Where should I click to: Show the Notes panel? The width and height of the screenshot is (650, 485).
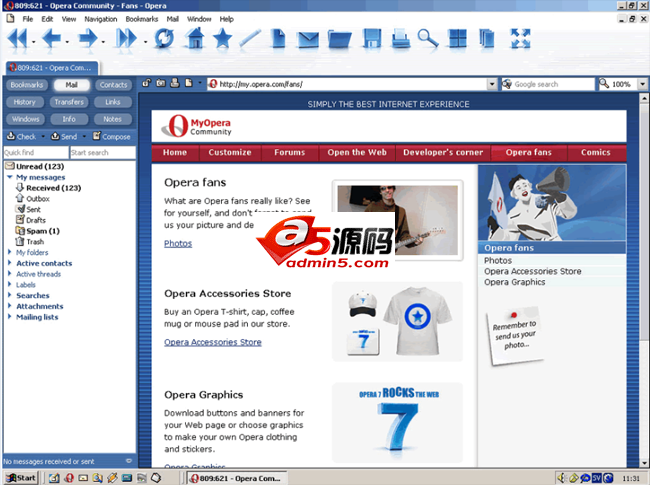coord(113,119)
